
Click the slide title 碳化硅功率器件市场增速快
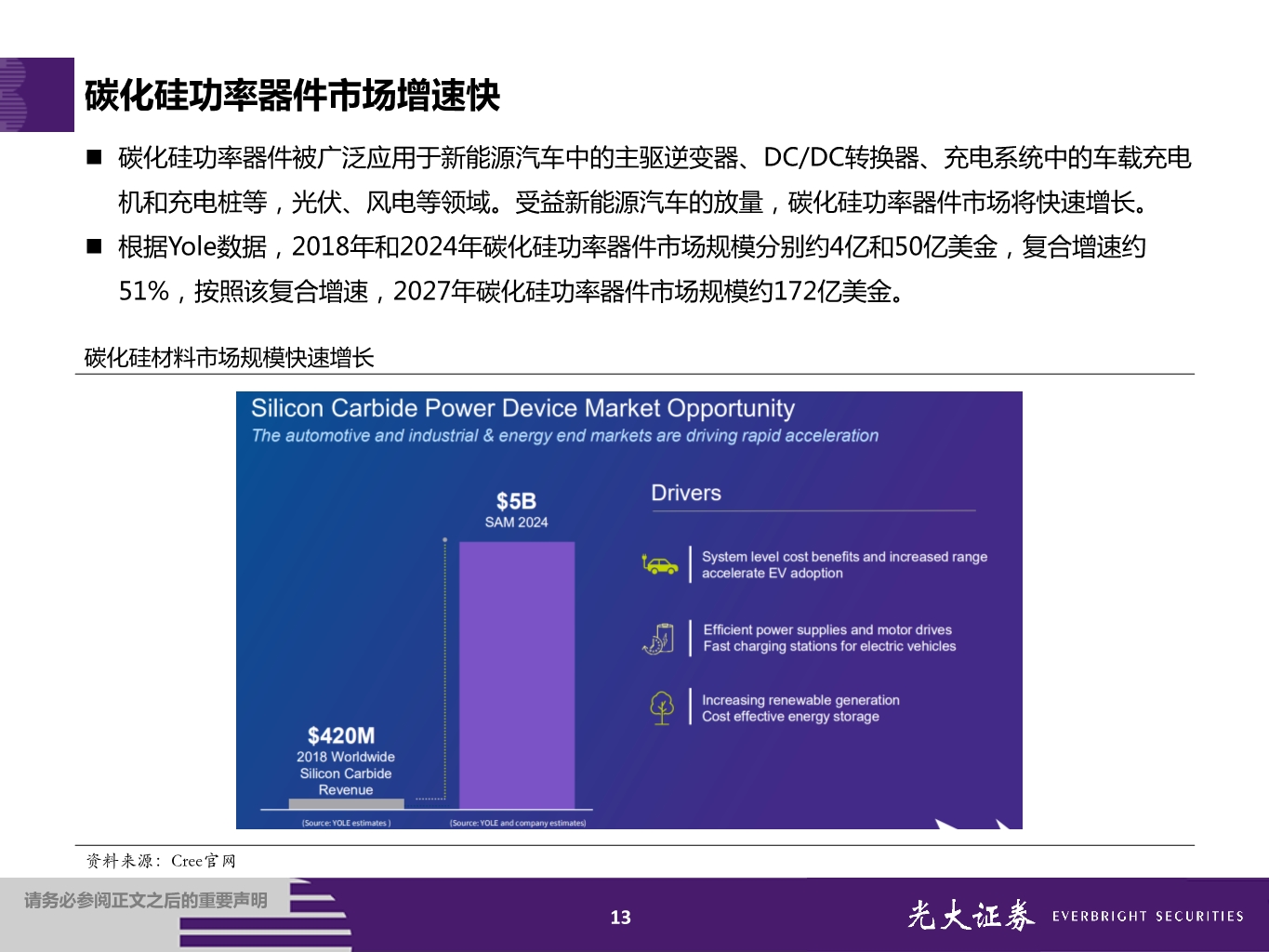pos(291,93)
